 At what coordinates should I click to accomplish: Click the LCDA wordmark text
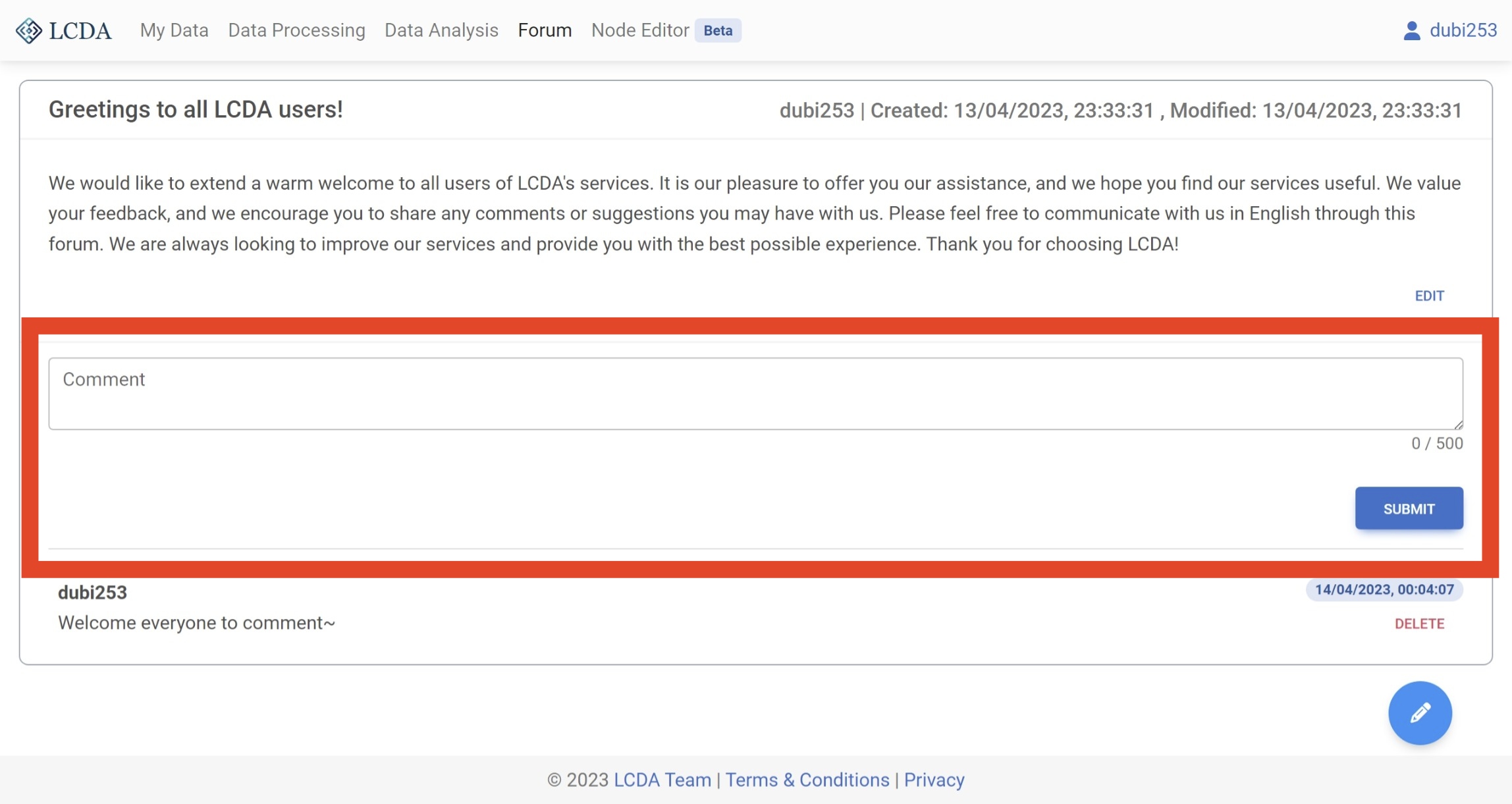coord(80,30)
